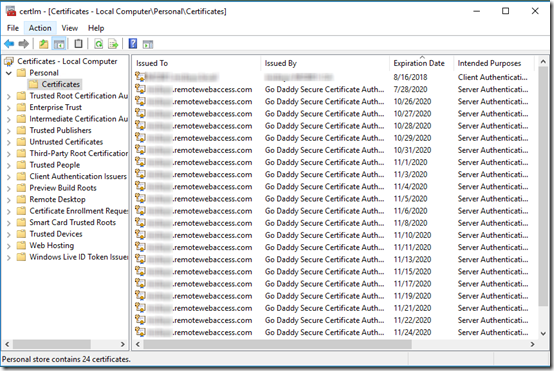554x371 pixels.
Task: Sort by Intended Purposes column header
Action: click(494, 63)
